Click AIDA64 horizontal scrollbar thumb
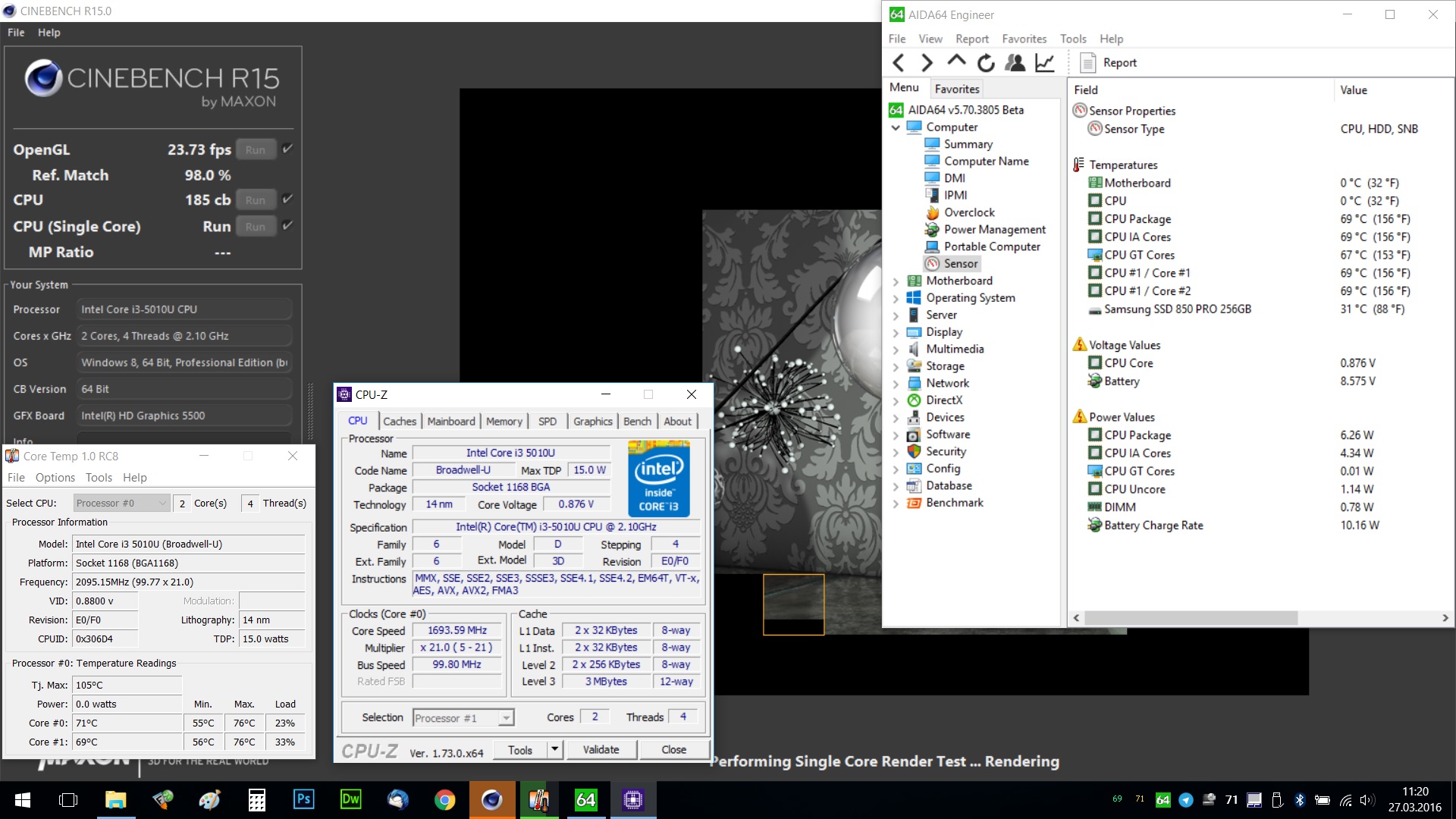 pos(1191,618)
